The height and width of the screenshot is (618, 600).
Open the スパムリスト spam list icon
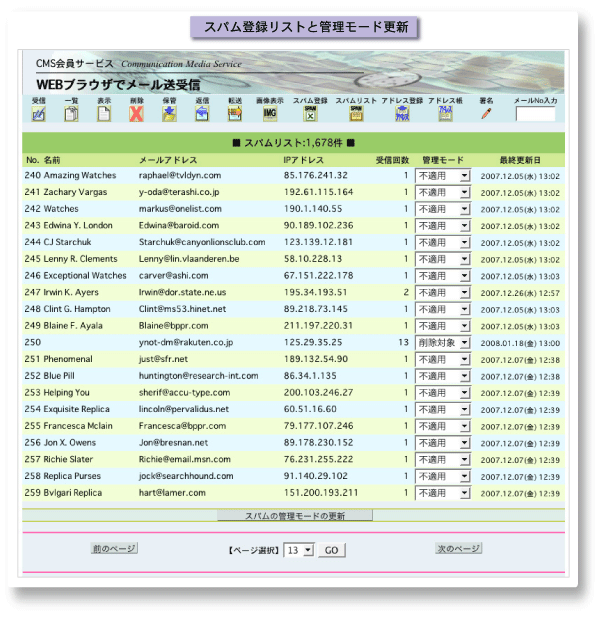click(356, 114)
